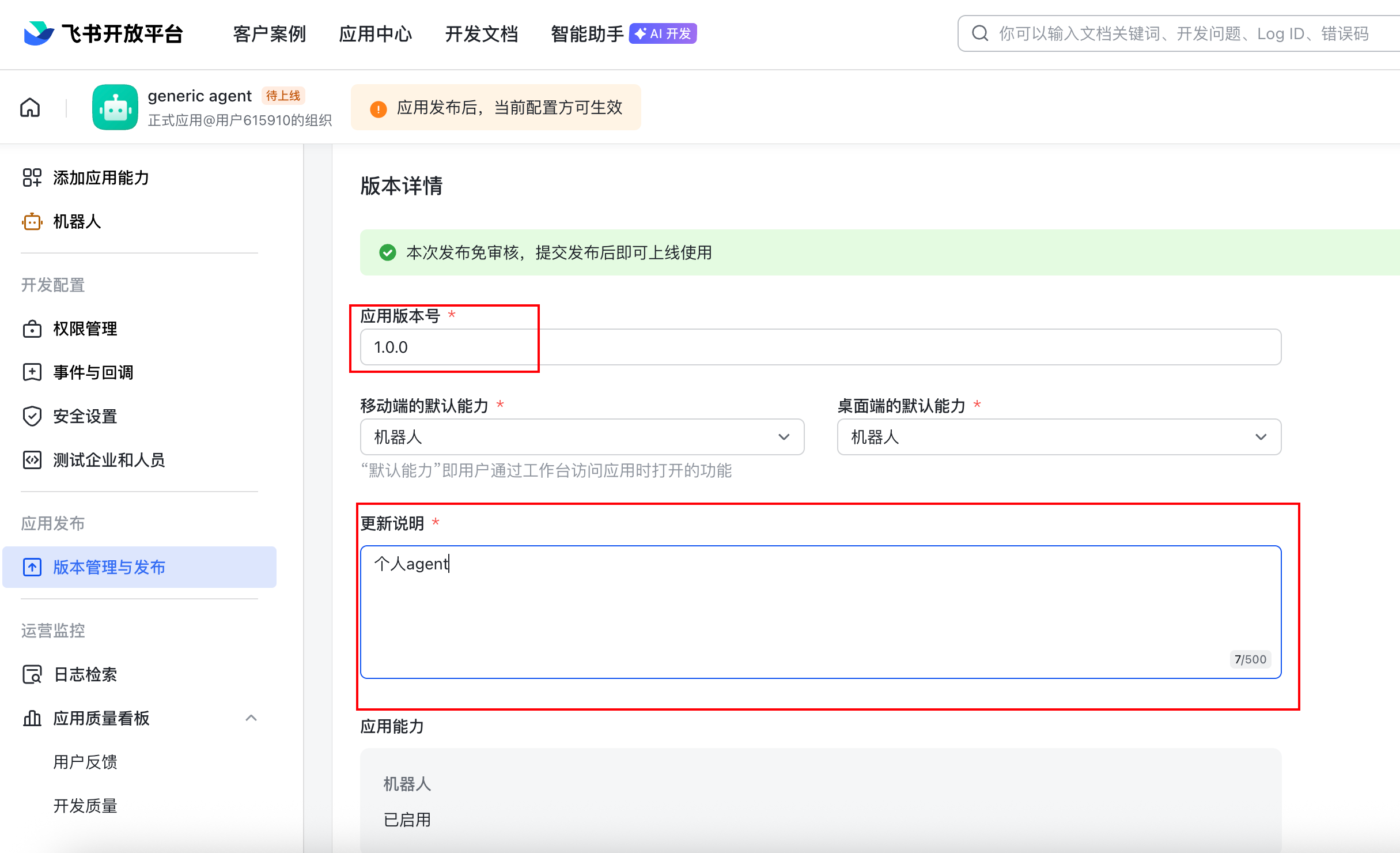This screenshot has width=1400, height=853.
Task: Go to 权限管理 settings
Action: pos(85,329)
